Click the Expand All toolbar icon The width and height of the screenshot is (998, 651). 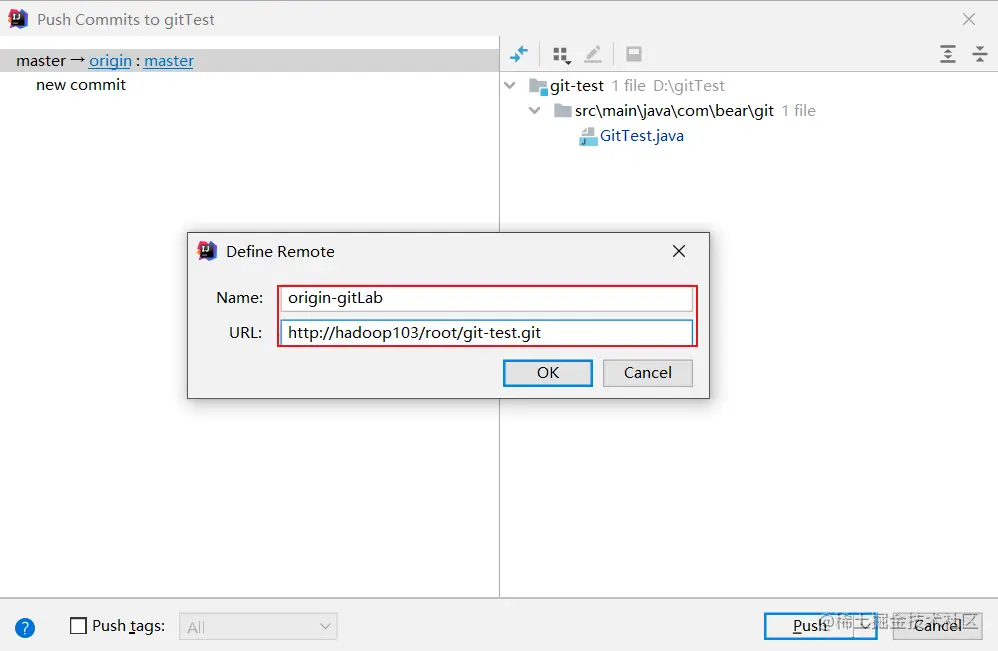[x=948, y=54]
